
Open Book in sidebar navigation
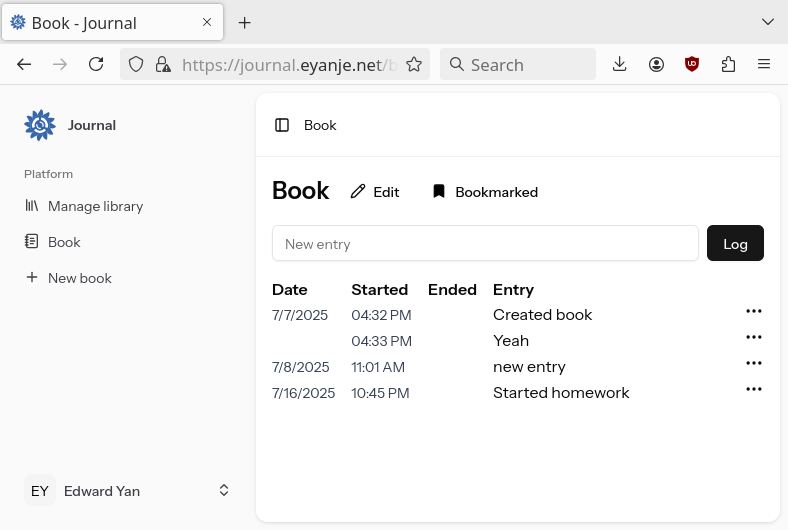[x=53, y=242]
